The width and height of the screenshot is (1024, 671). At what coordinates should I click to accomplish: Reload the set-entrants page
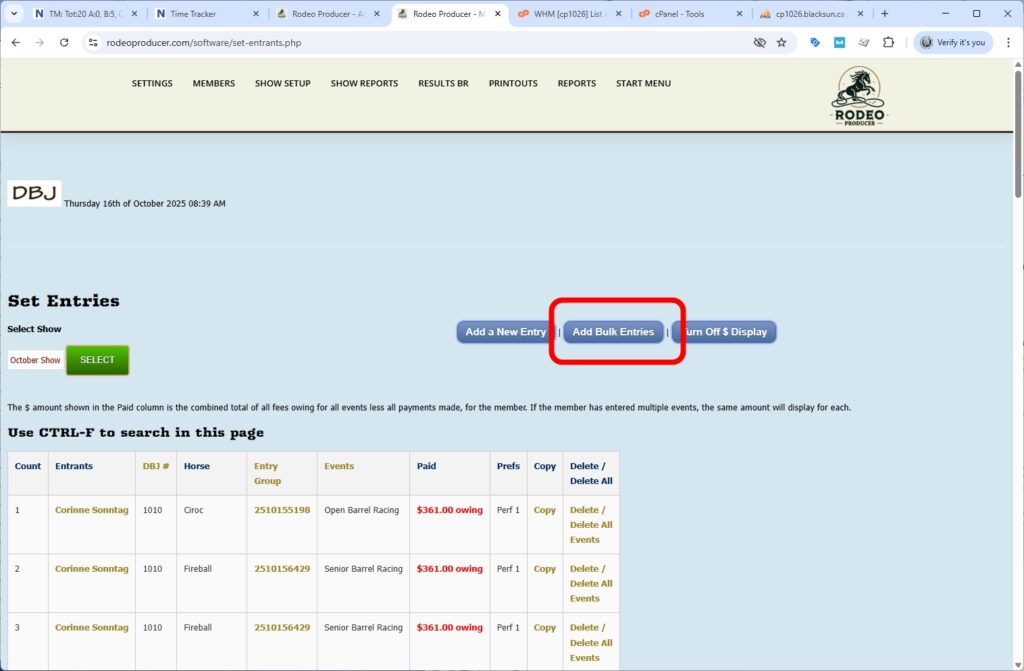point(62,43)
